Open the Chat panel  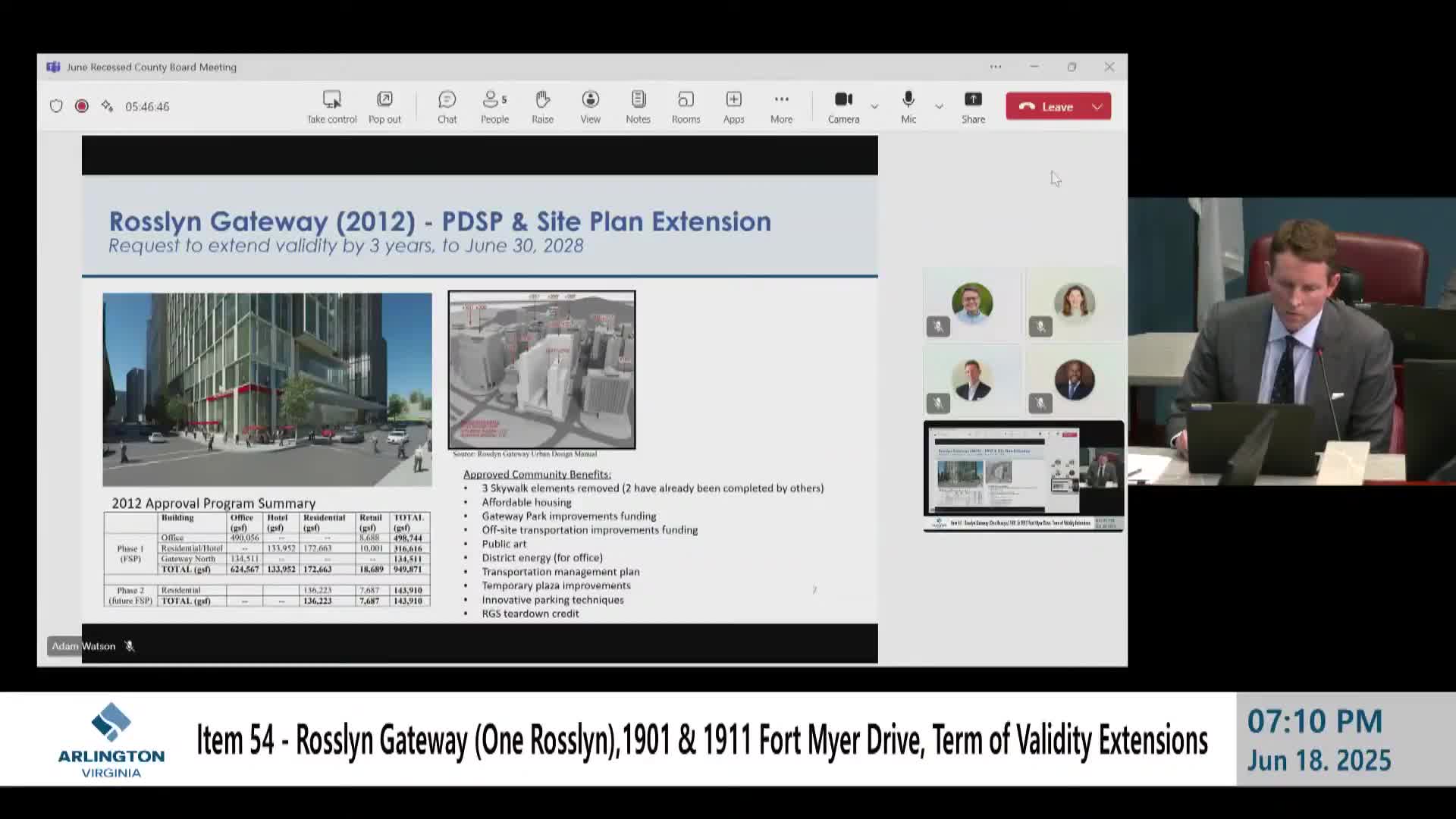(x=447, y=106)
